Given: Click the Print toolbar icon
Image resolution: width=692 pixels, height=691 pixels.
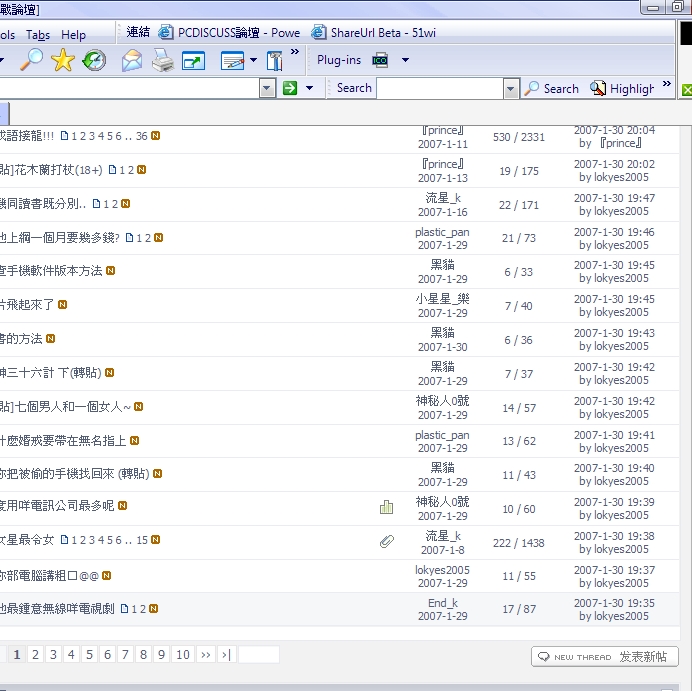Looking at the screenshot, I should 162,60.
